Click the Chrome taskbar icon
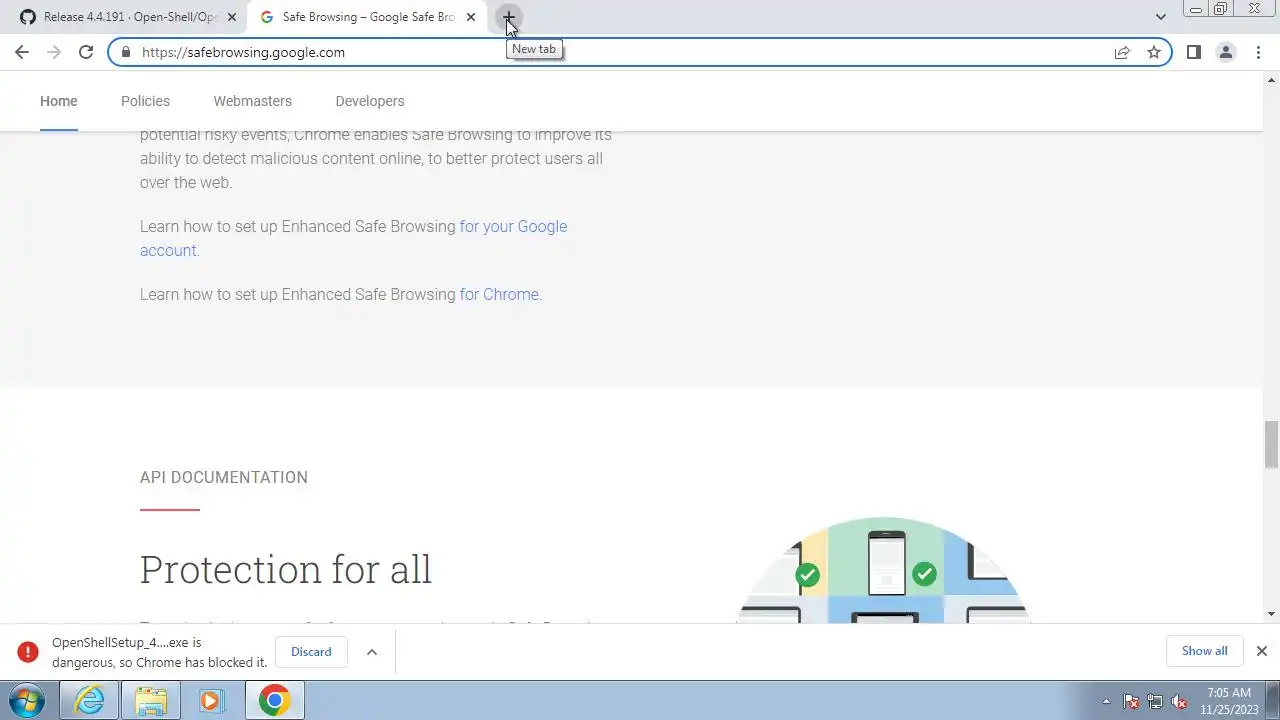Image resolution: width=1280 pixels, height=720 pixels. click(274, 700)
